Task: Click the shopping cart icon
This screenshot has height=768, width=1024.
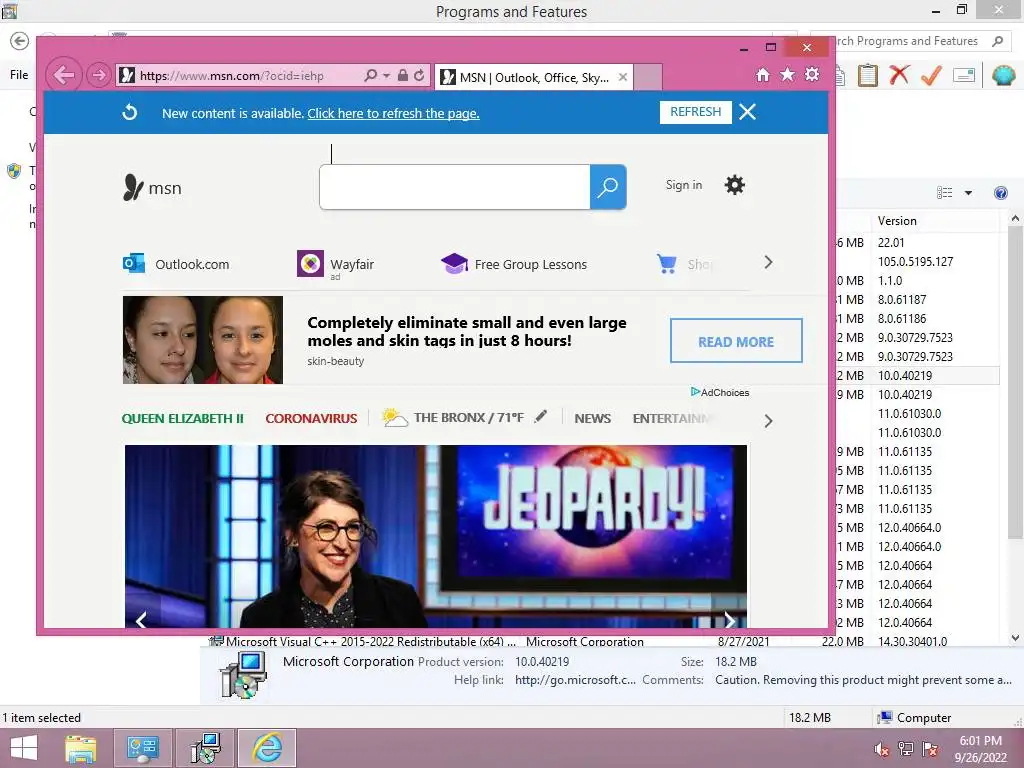Action: coord(667,263)
